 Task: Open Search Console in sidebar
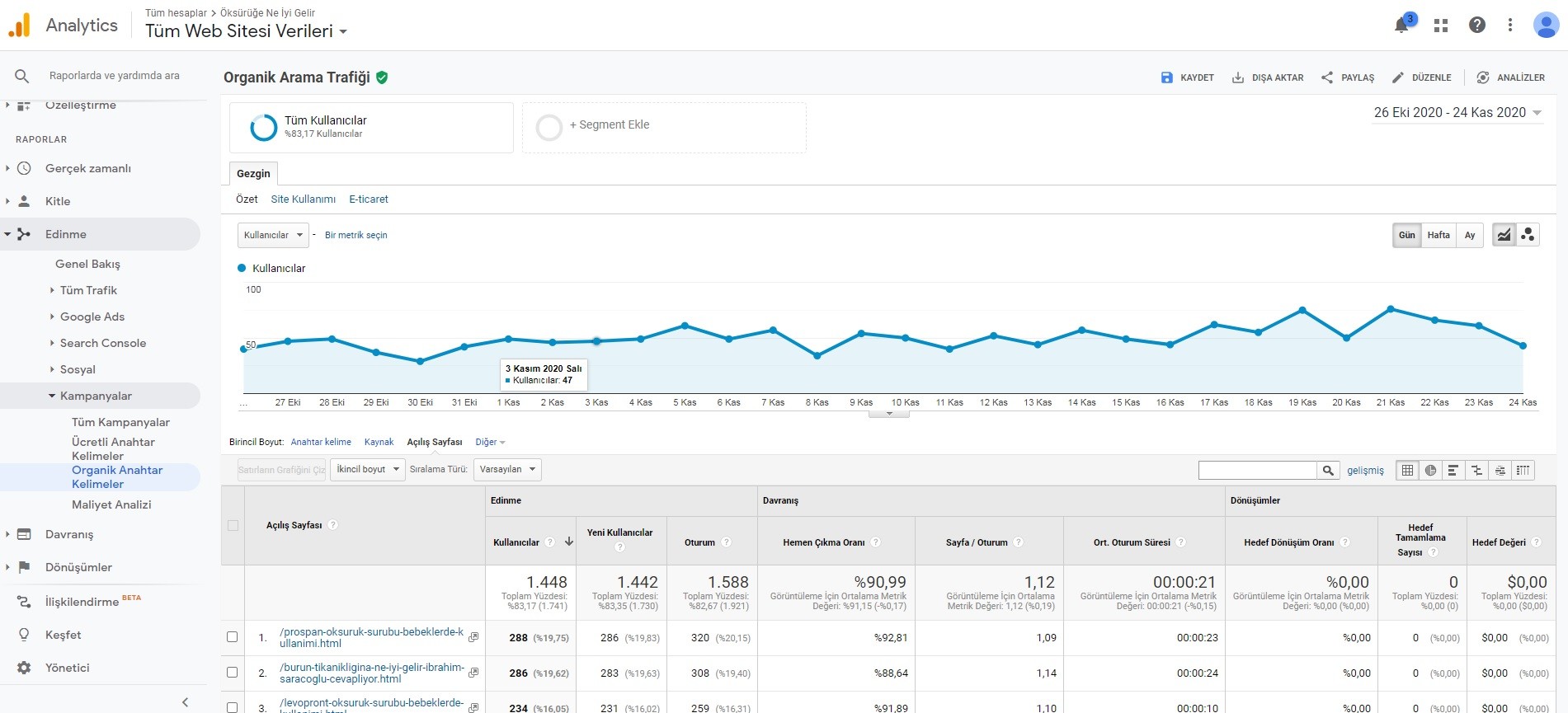[103, 343]
